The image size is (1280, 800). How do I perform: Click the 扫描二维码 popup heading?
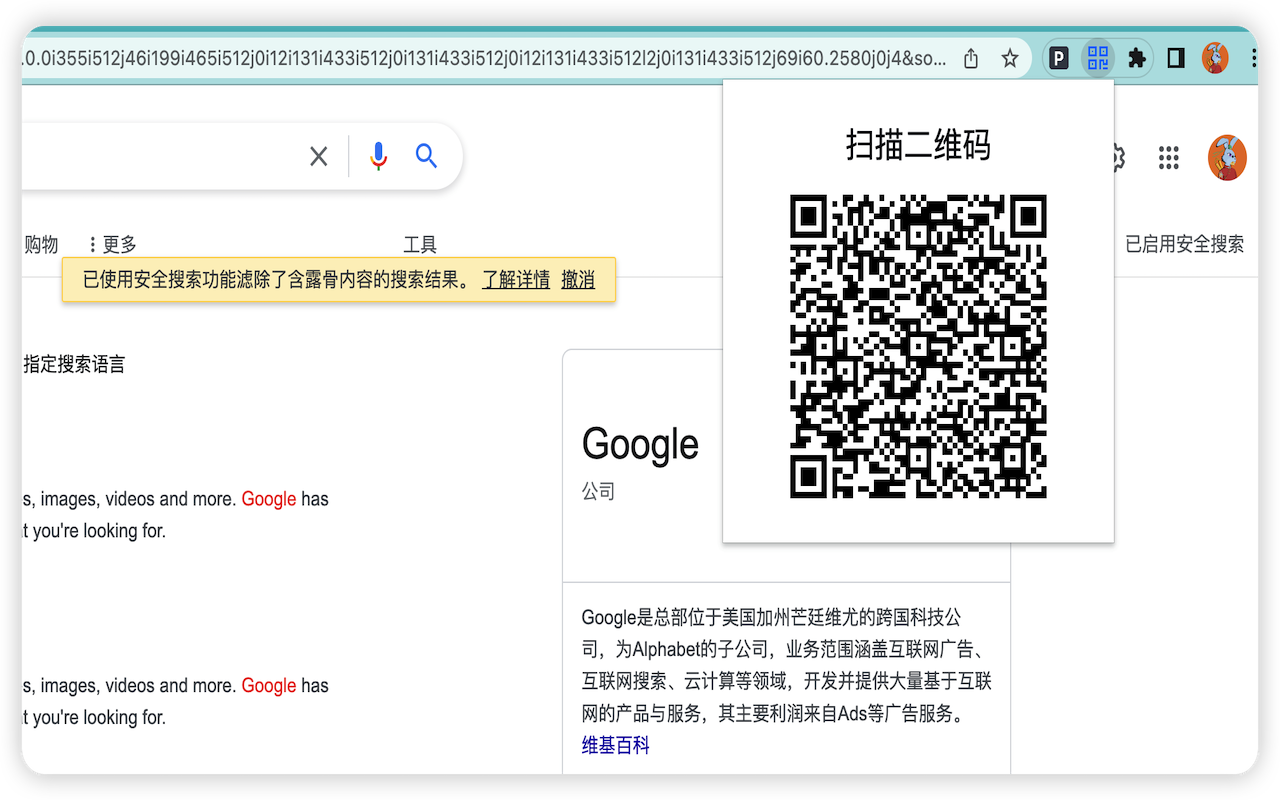pos(918,145)
